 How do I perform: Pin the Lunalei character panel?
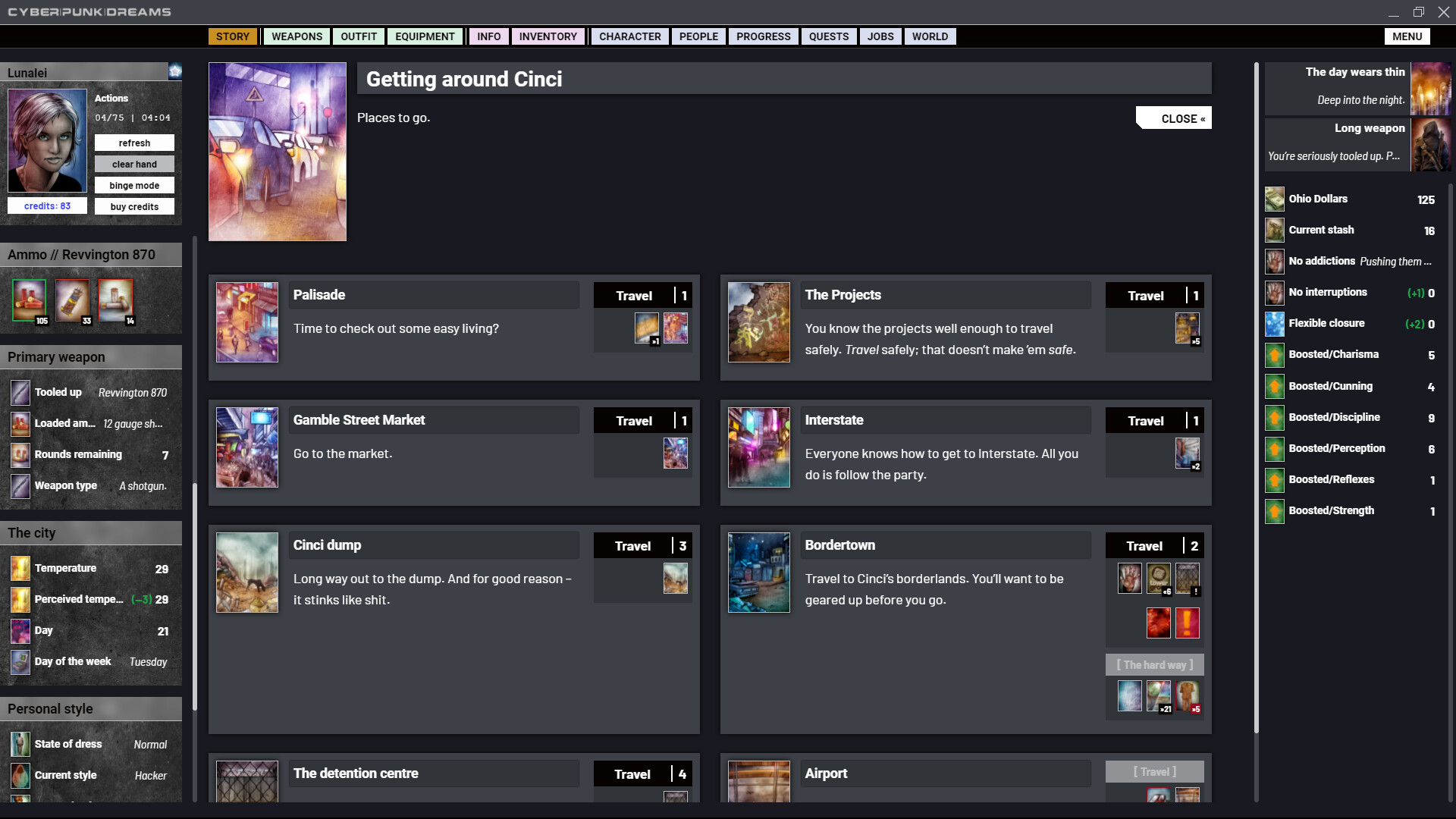pyautogui.click(x=175, y=71)
